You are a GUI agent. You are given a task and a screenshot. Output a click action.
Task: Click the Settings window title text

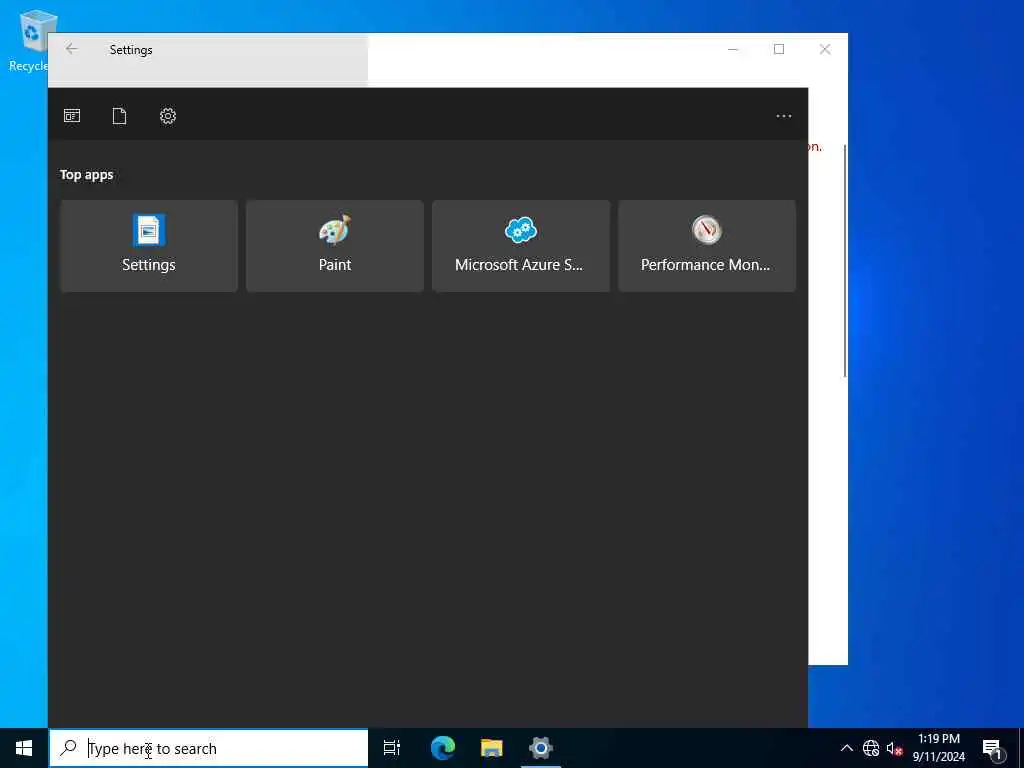[131, 50]
